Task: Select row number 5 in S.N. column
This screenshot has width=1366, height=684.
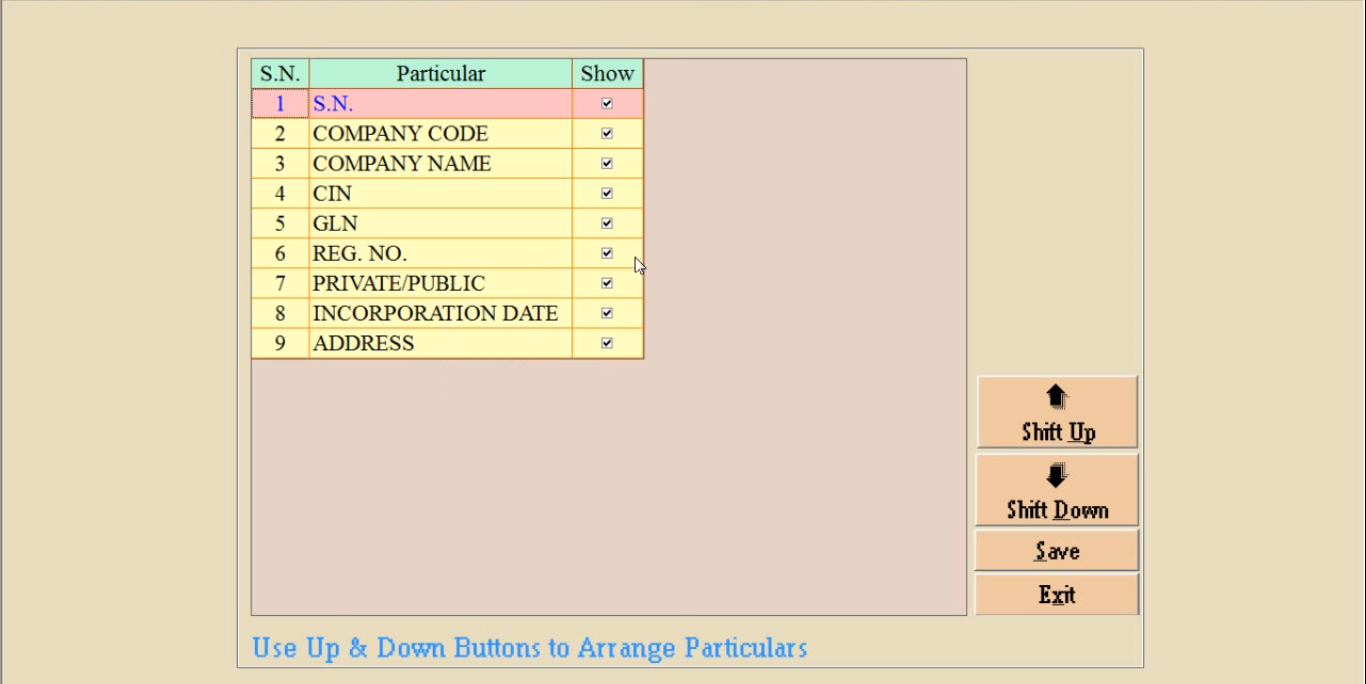Action: coord(280,224)
